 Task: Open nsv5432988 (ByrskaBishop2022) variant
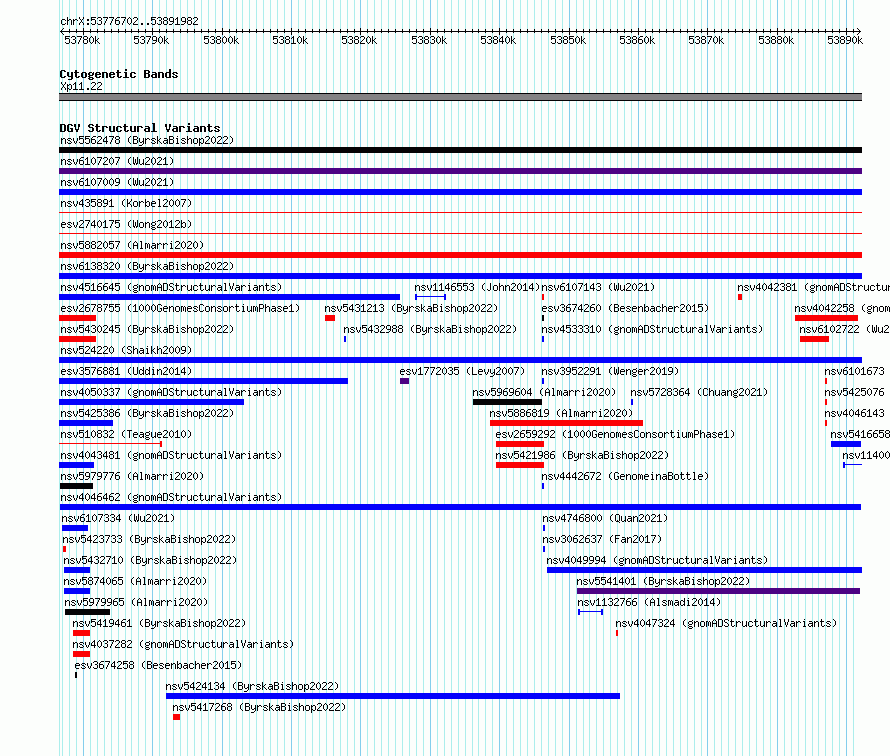pyautogui.click(x=430, y=329)
